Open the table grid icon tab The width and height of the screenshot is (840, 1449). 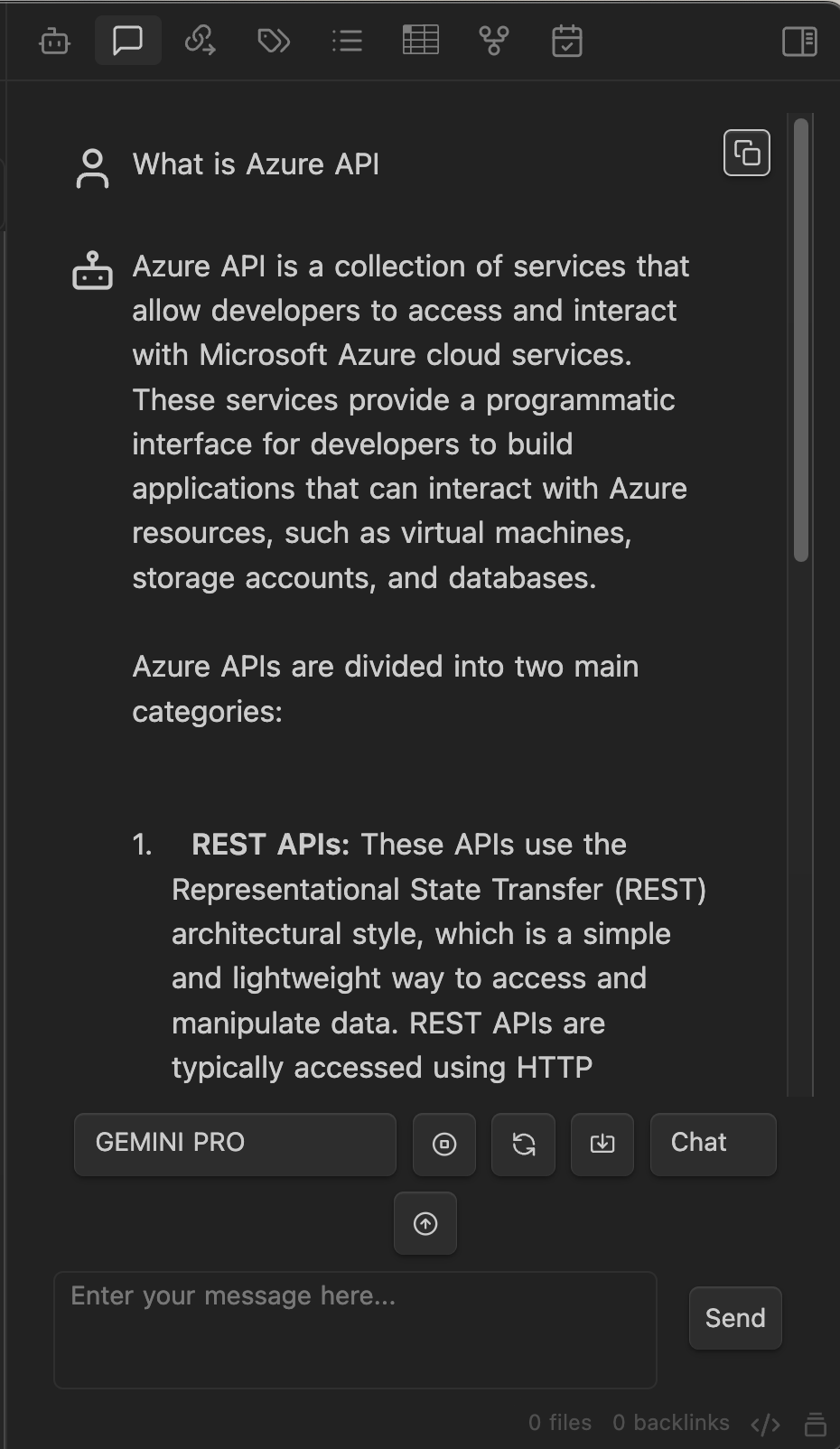[x=420, y=41]
